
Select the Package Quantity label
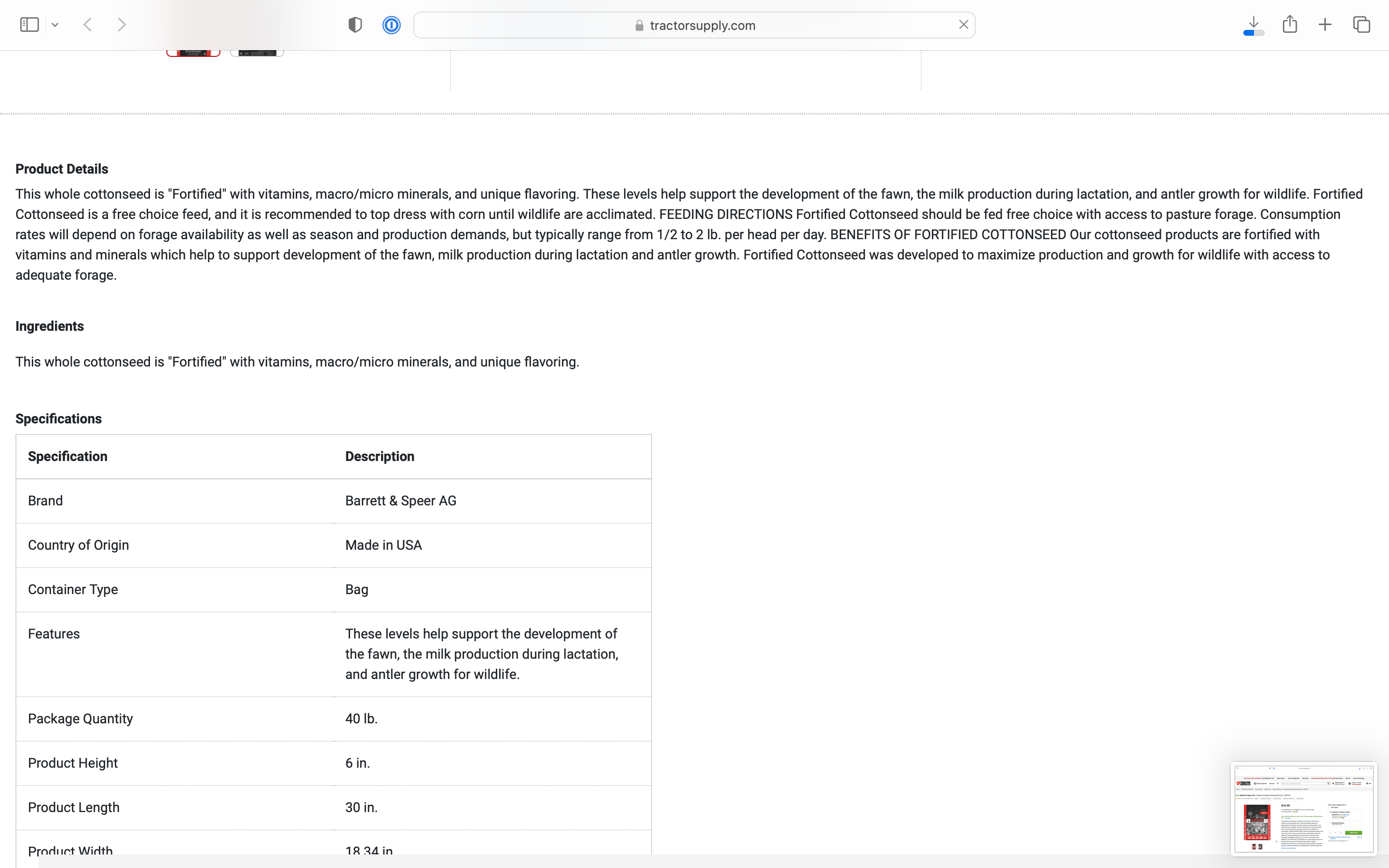pyautogui.click(x=81, y=719)
